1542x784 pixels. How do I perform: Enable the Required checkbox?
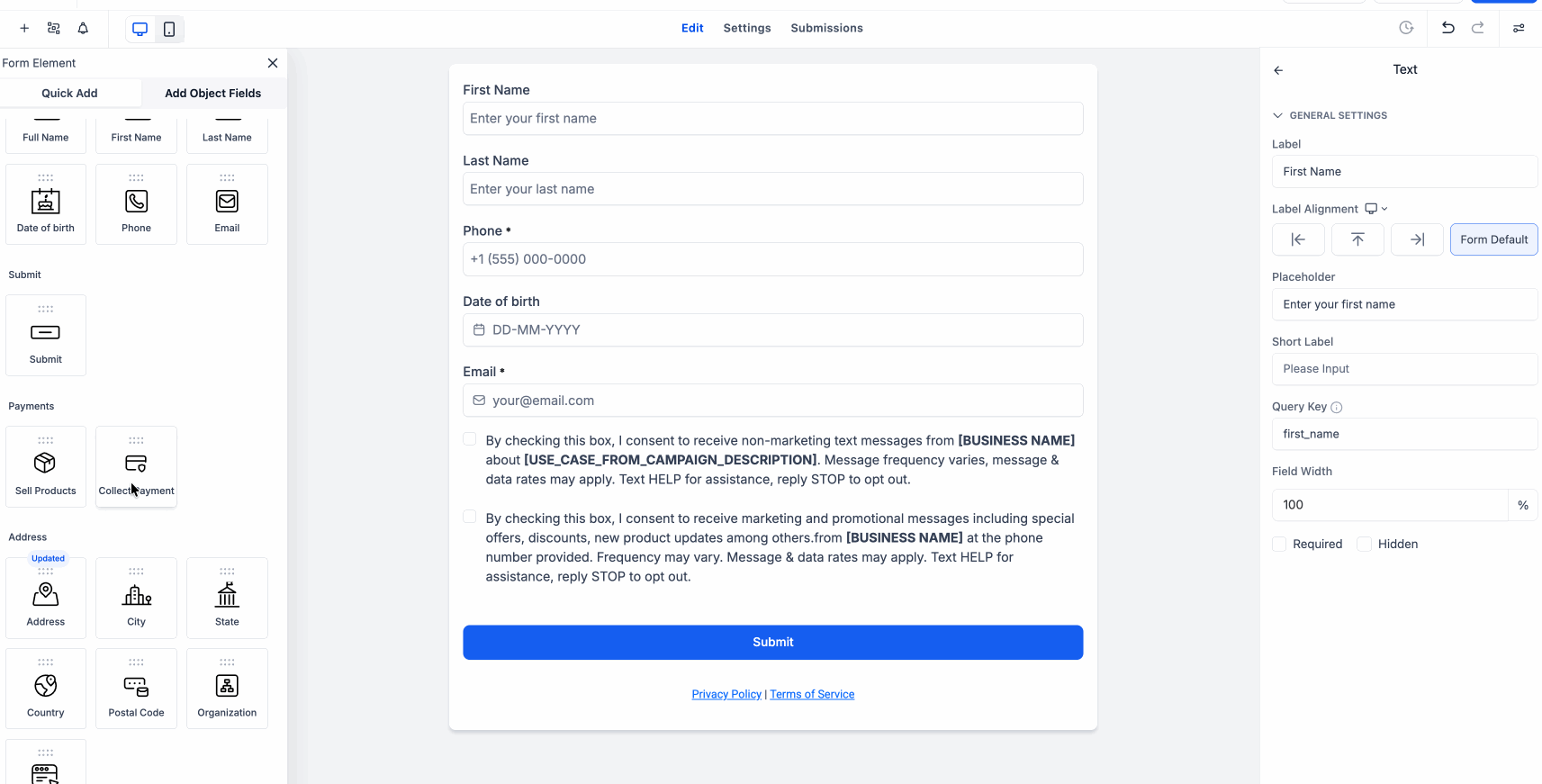pos(1279,544)
